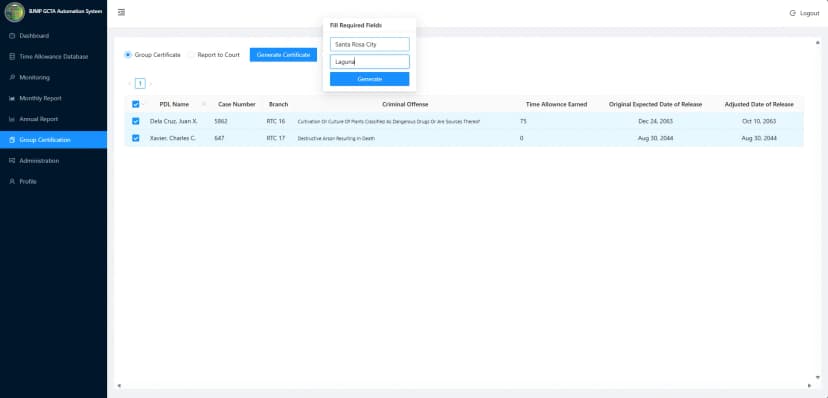Screen dimensions: 828x398
Task: Select the Group Certification menu item
Action: (53, 140)
